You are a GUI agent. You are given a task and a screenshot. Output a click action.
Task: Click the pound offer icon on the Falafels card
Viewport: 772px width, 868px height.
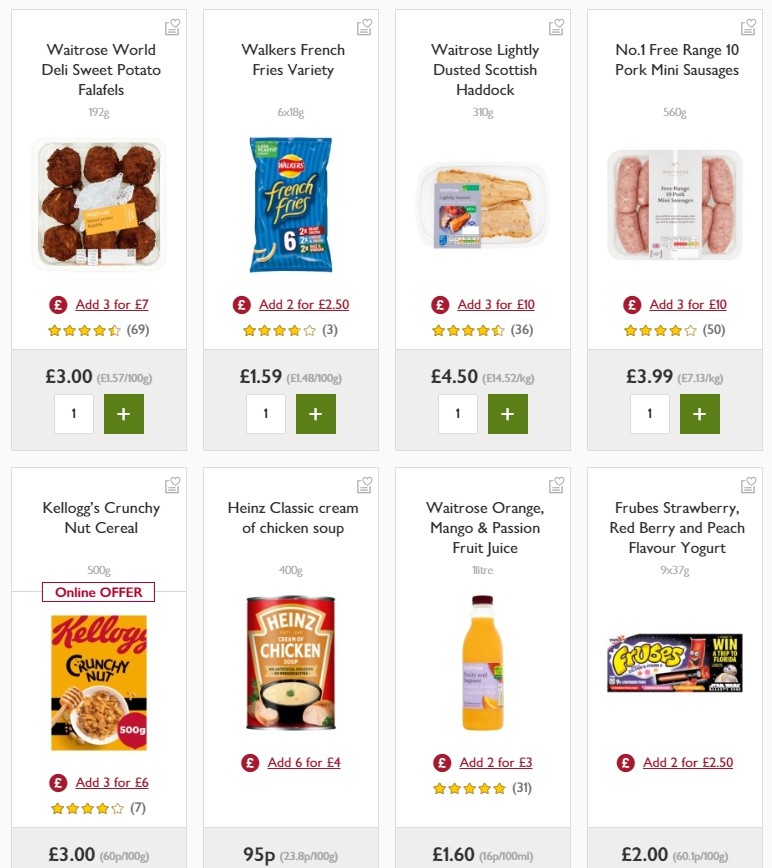click(x=57, y=304)
